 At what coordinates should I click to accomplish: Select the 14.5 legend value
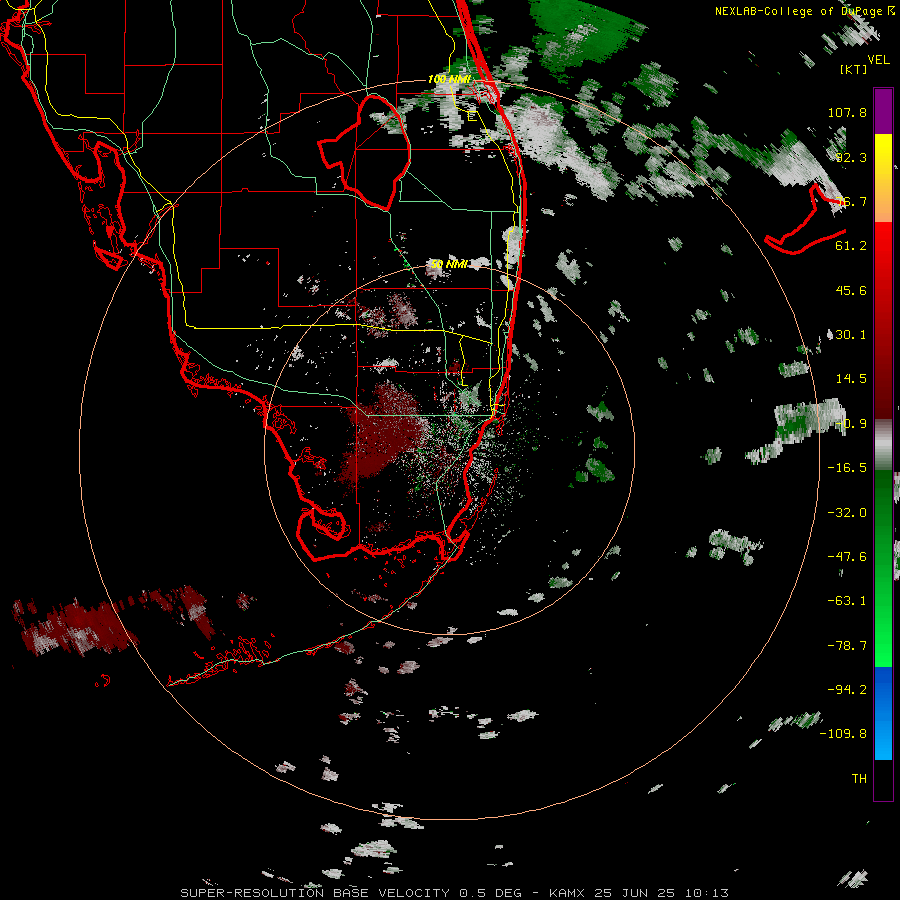(851, 379)
